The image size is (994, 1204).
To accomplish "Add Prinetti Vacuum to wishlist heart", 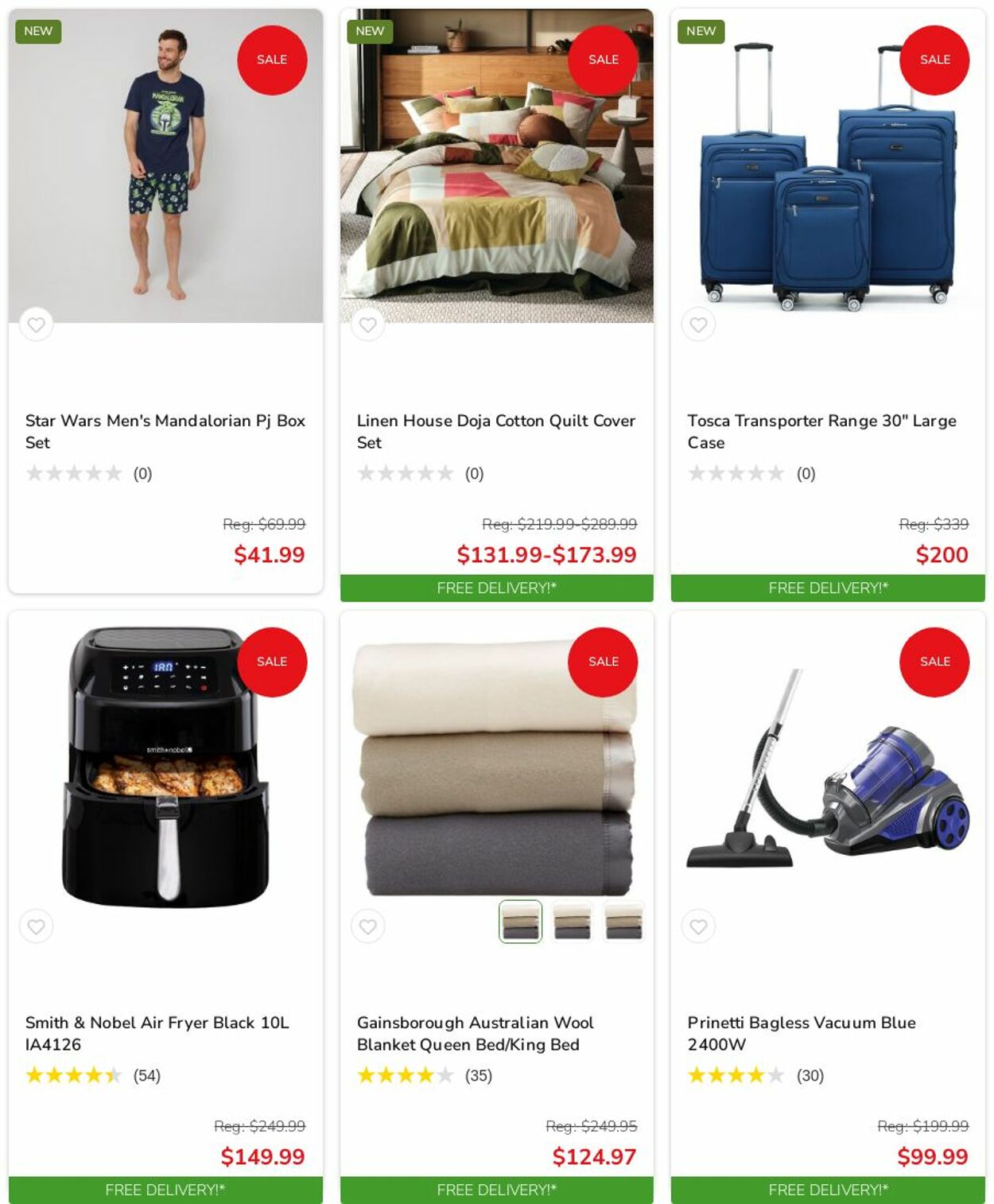I will point(698,926).
